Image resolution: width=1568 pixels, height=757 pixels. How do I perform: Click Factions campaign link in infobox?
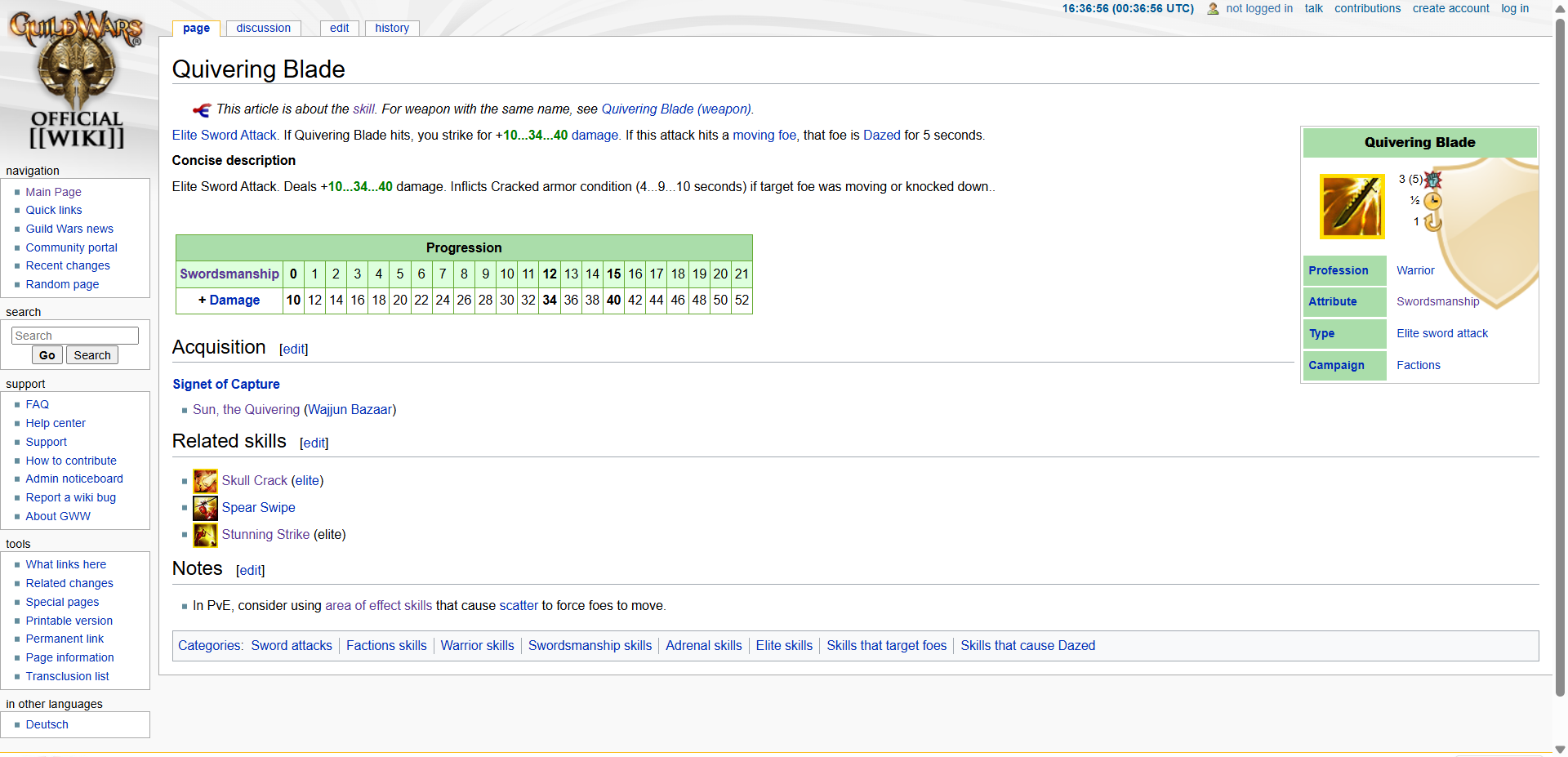pyautogui.click(x=1419, y=365)
